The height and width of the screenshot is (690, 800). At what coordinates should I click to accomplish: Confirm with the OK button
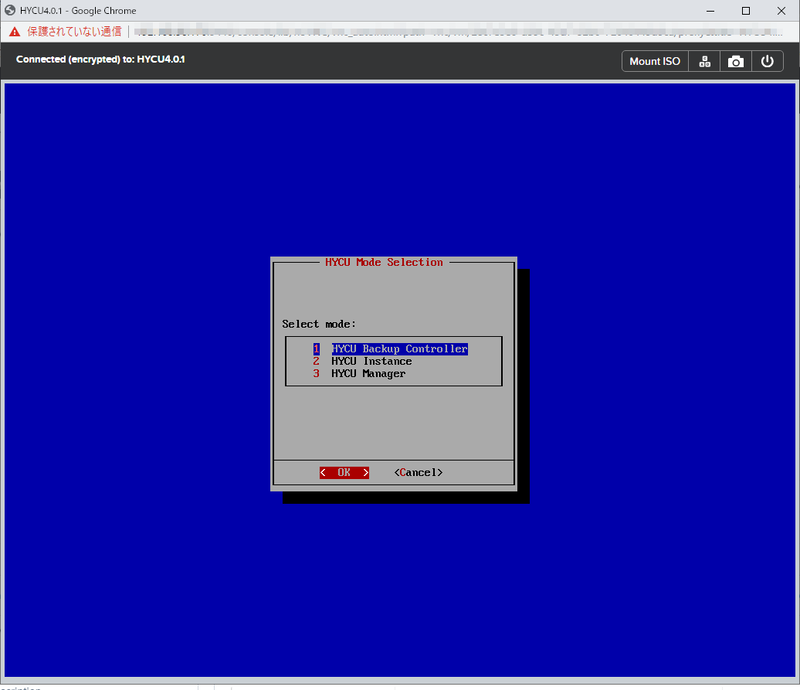344,473
